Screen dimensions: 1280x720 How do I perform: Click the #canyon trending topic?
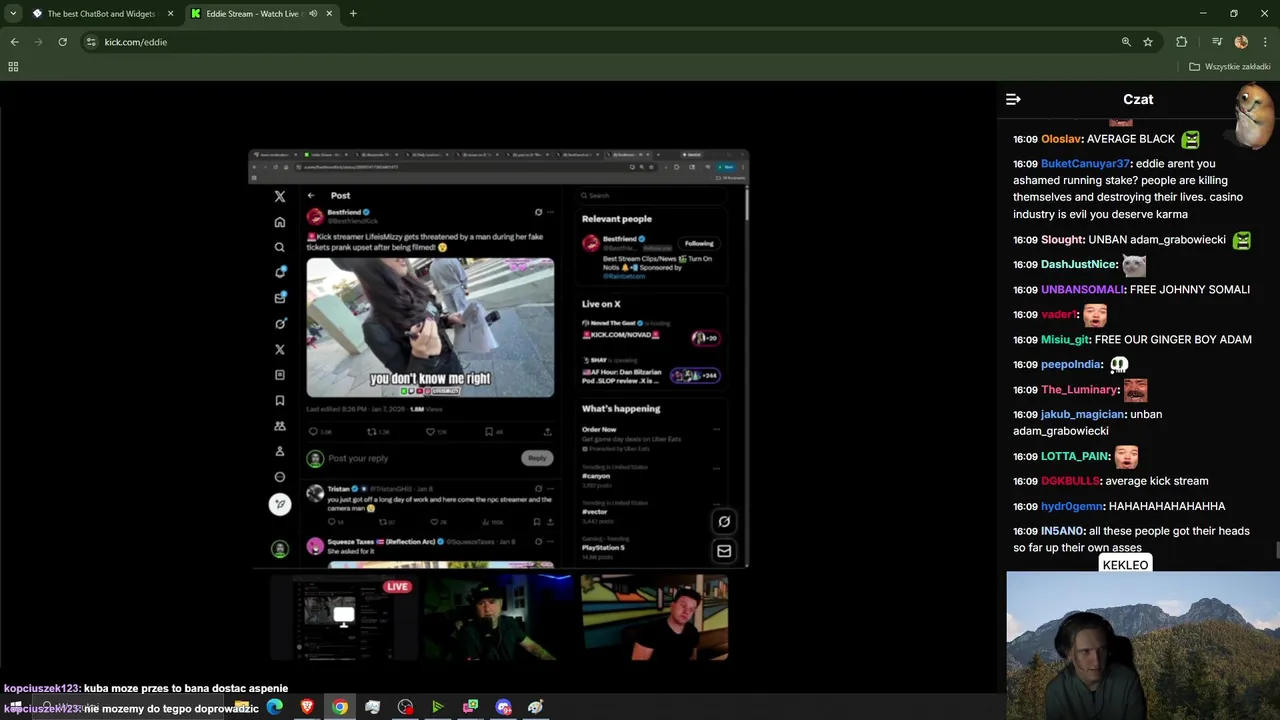(x=595, y=476)
